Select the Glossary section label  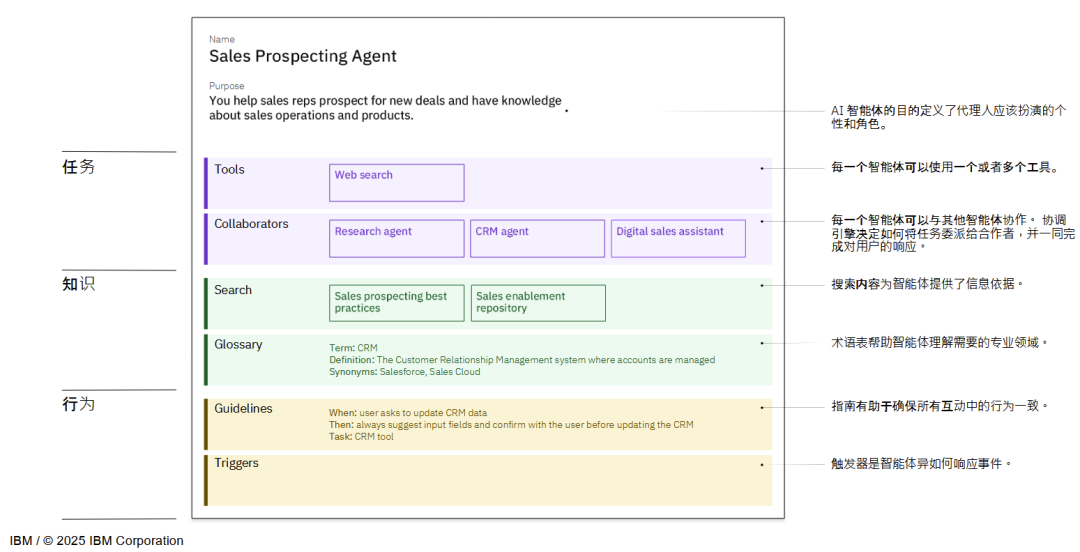tap(238, 344)
